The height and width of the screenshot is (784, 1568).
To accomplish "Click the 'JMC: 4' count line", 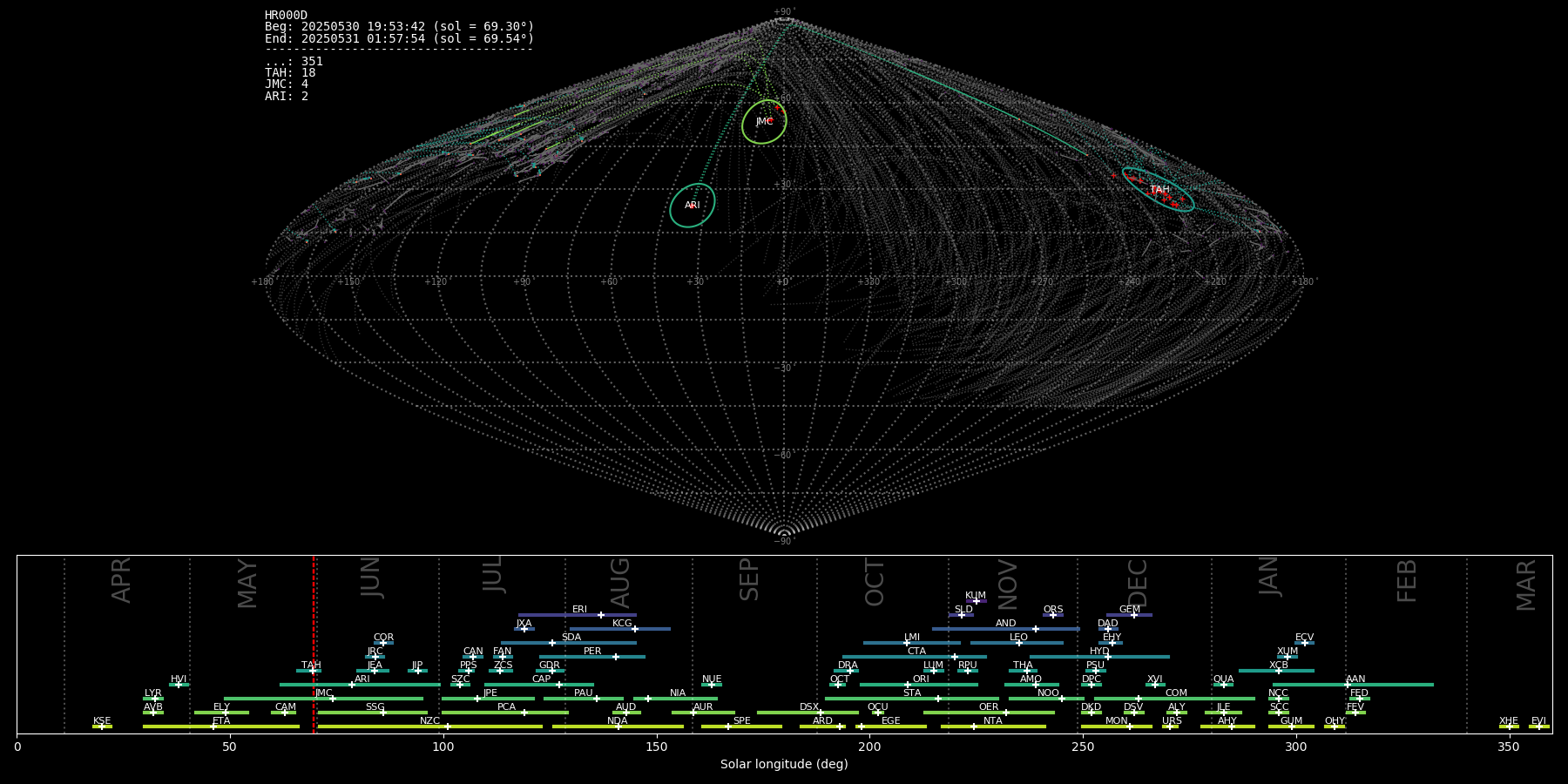I will click(x=287, y=84).
